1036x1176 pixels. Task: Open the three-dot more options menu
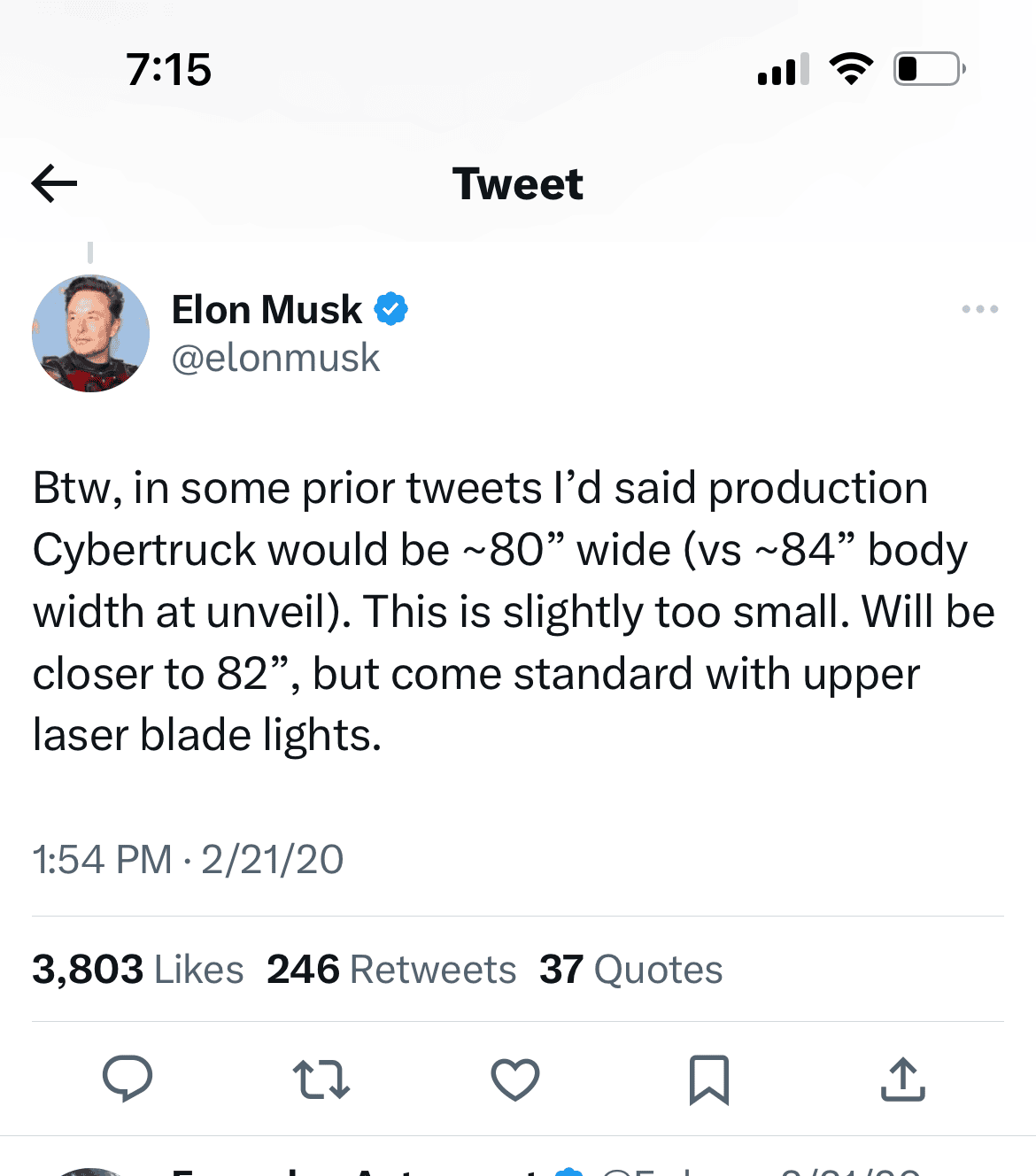click(979, 309)
